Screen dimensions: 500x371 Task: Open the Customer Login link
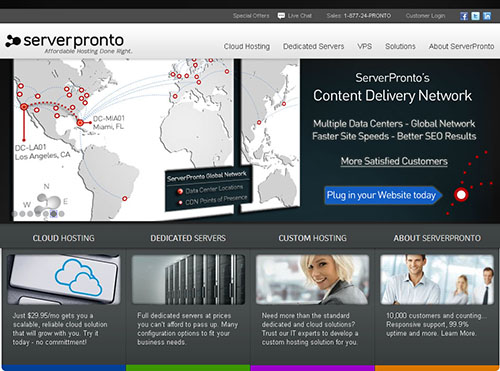425,16
